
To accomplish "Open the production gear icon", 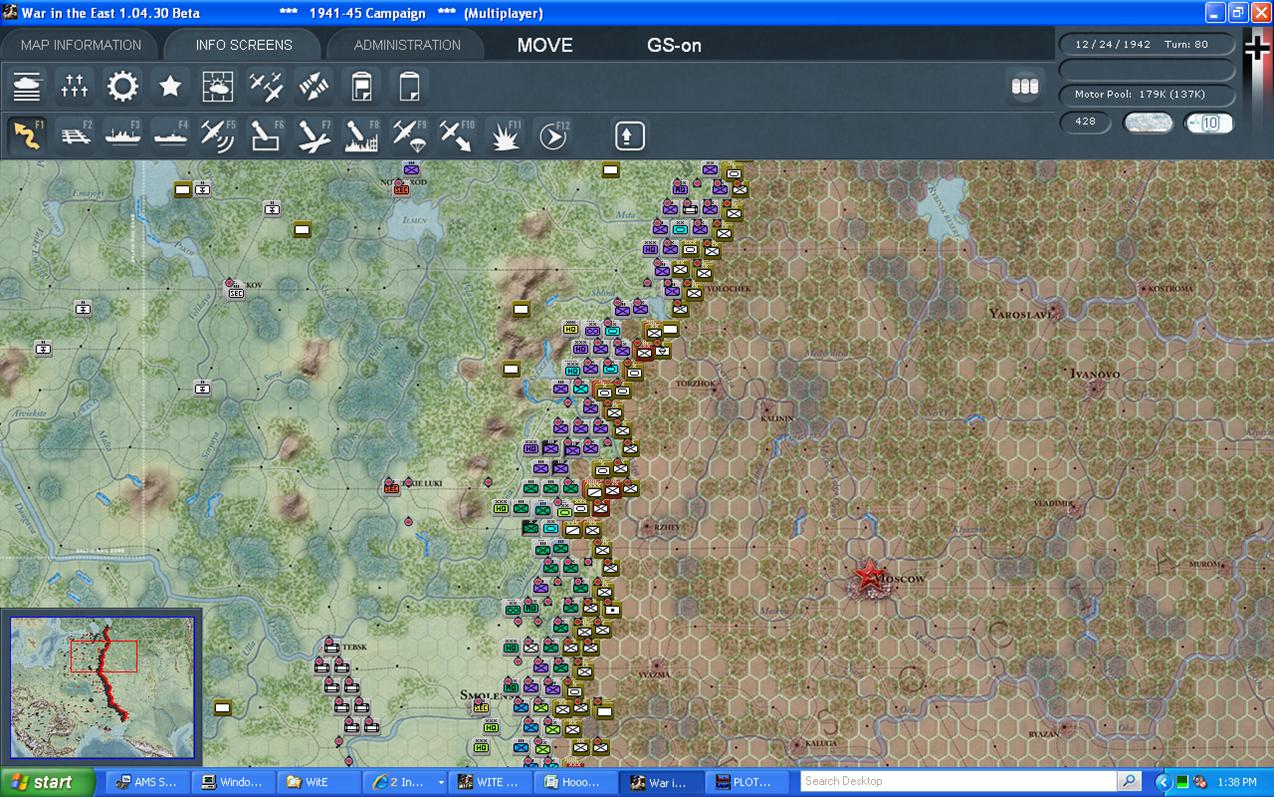I will [x=123, y=86].
